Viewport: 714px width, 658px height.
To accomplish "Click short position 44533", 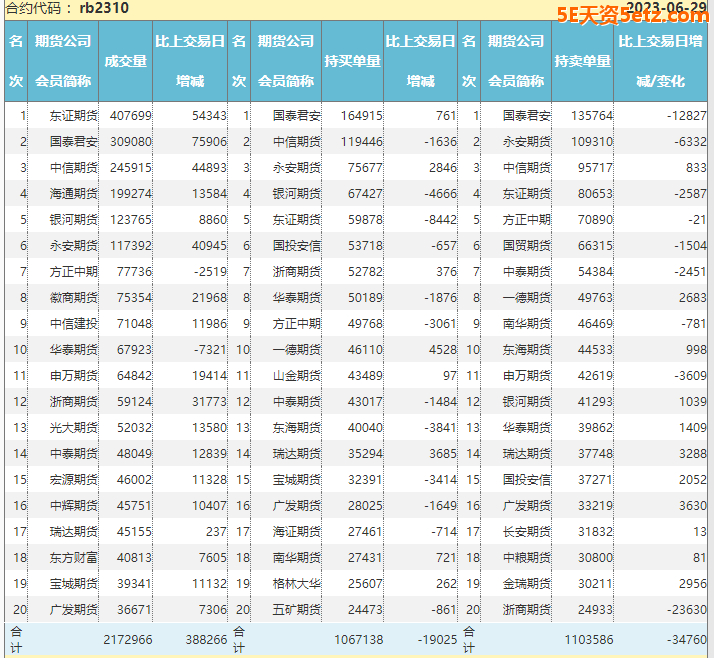I will pyautogui.click(x=596, y=349).
